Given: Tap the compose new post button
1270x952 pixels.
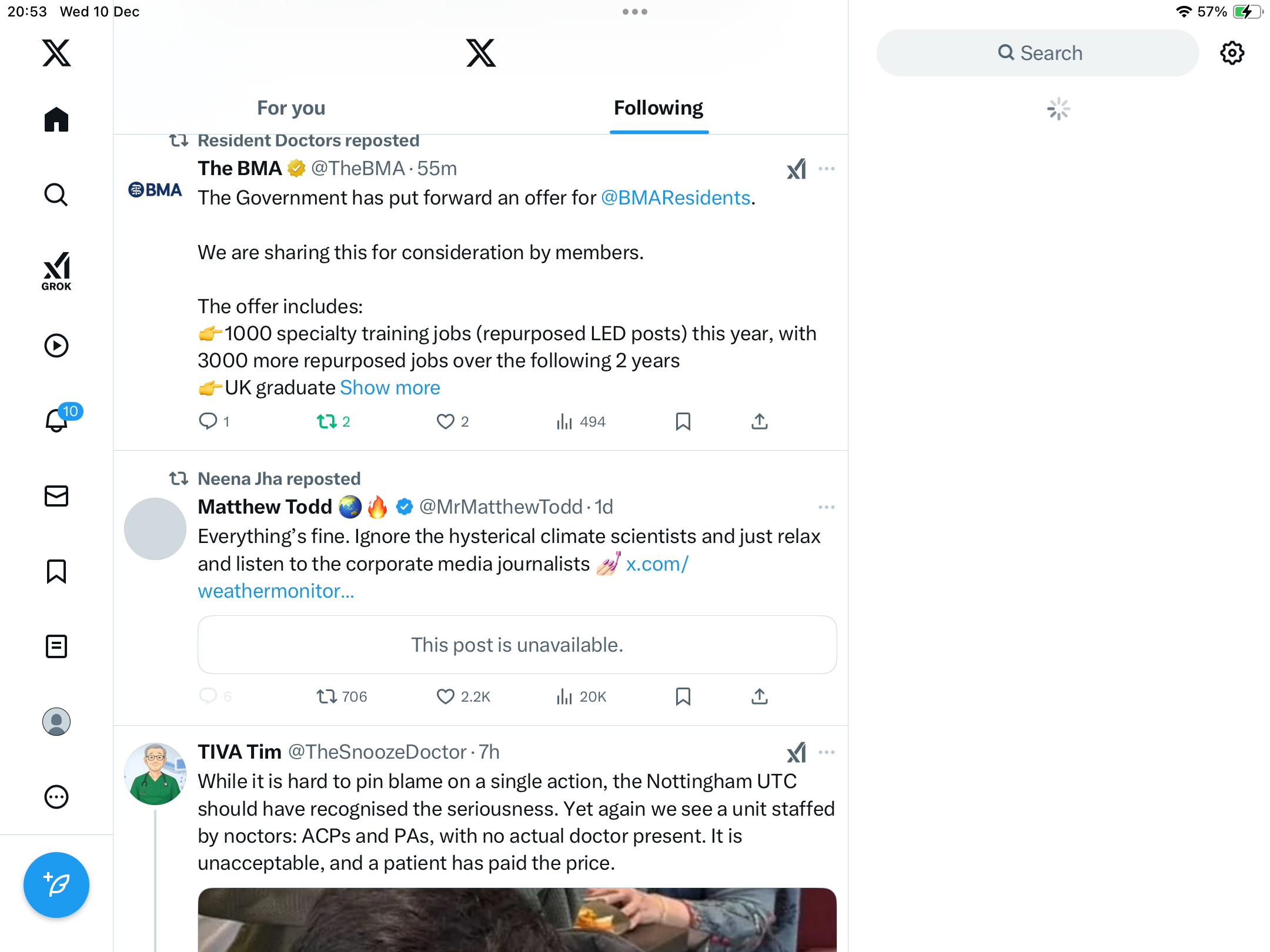Looking at the screenshot, I should coord(56,884).
